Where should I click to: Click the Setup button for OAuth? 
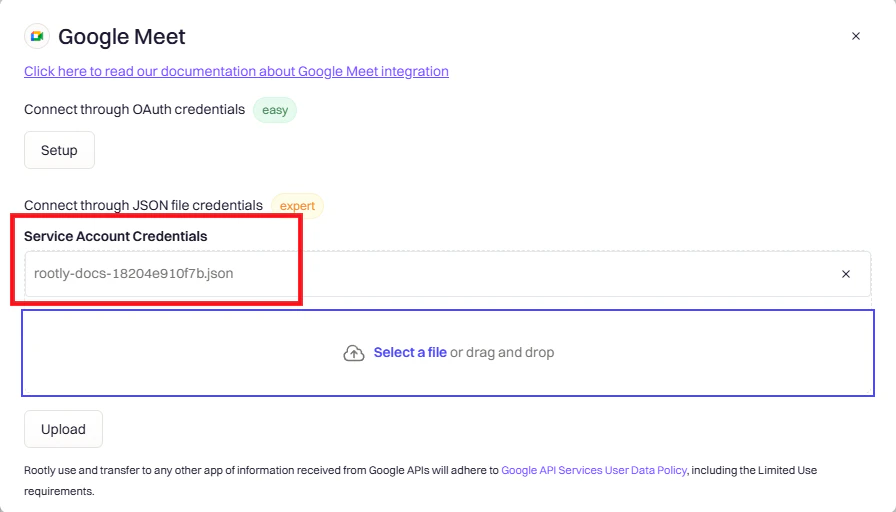[x=59, y=150]
